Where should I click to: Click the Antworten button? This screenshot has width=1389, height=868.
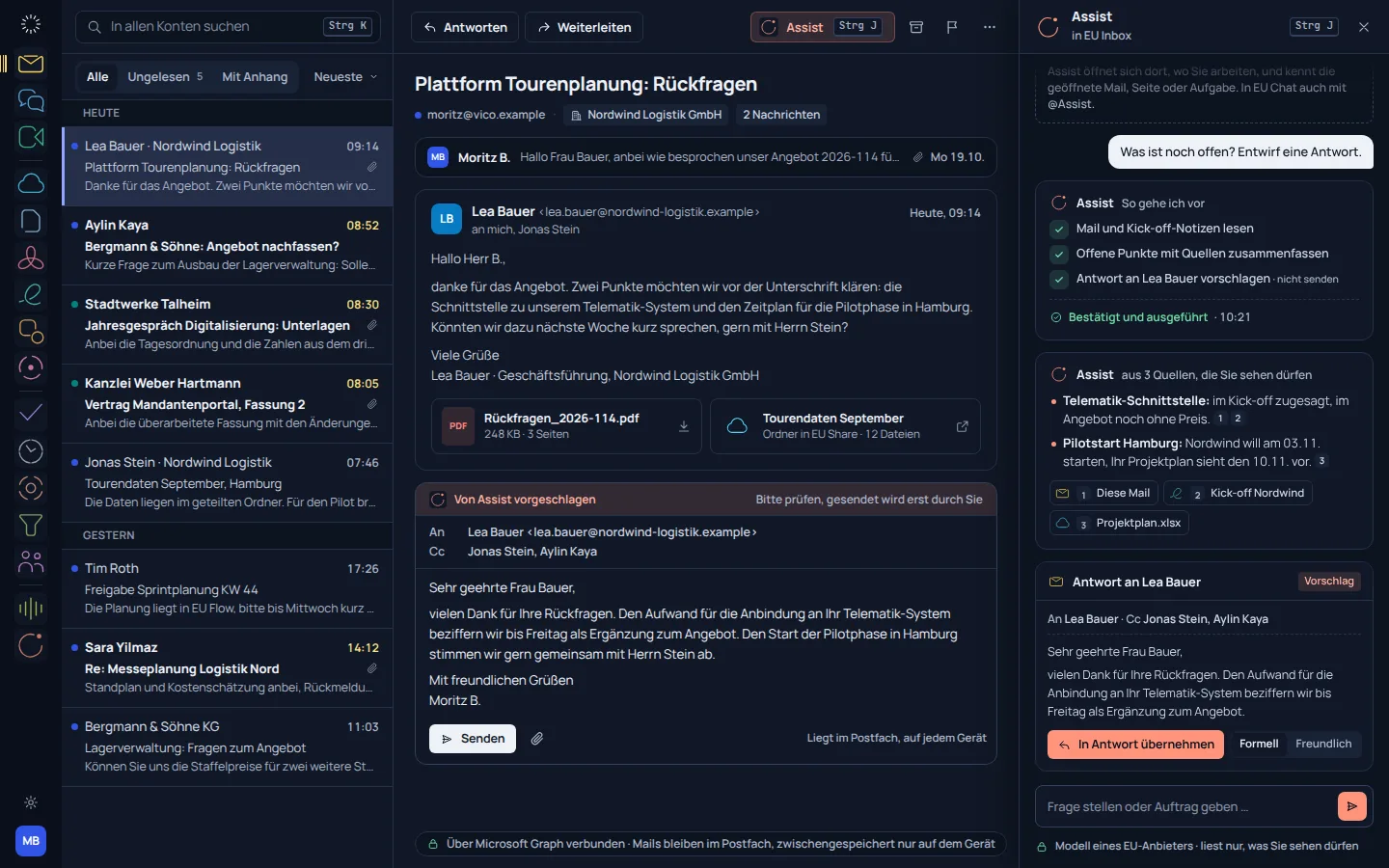click(x=465, y=27)
